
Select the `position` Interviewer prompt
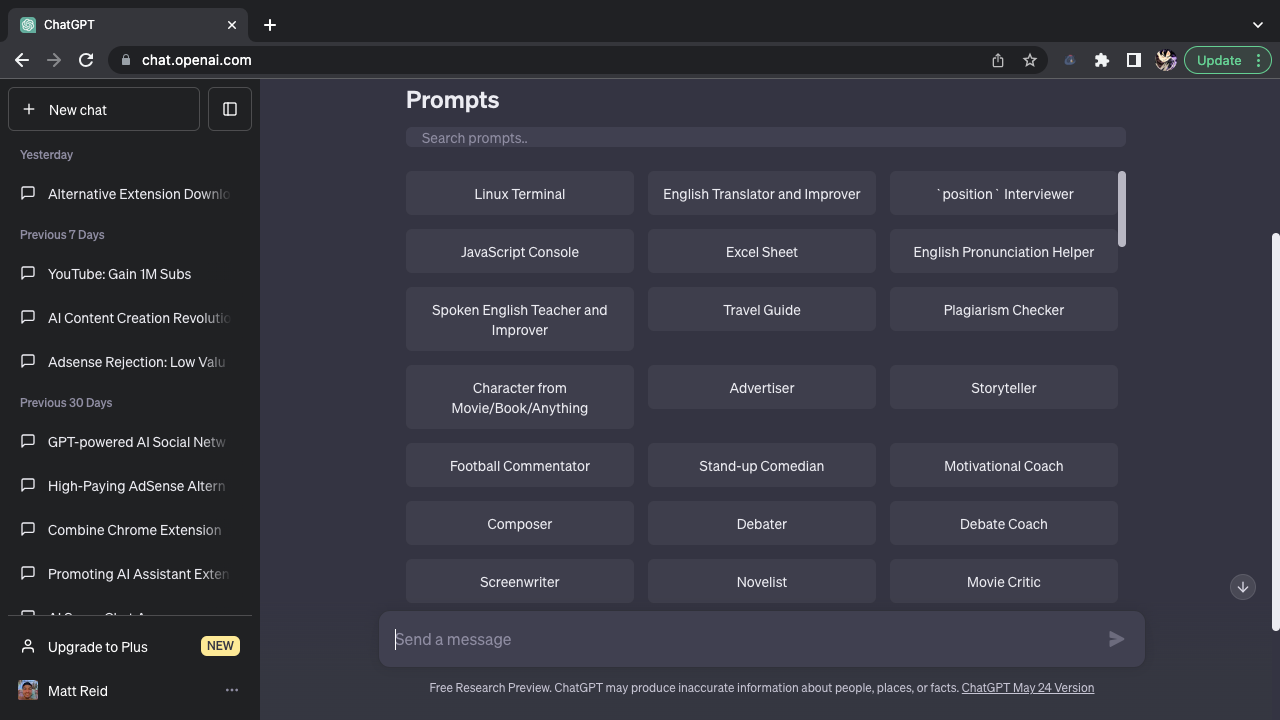point(1004,193)
